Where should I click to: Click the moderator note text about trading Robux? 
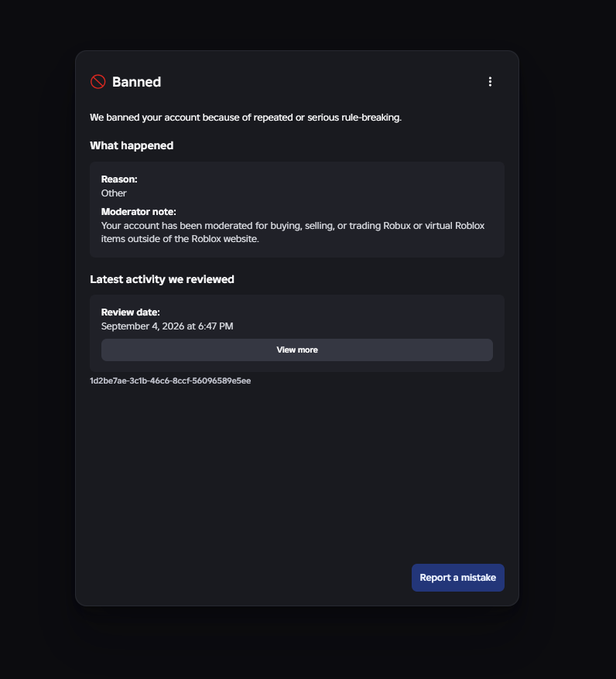(293, 232)
